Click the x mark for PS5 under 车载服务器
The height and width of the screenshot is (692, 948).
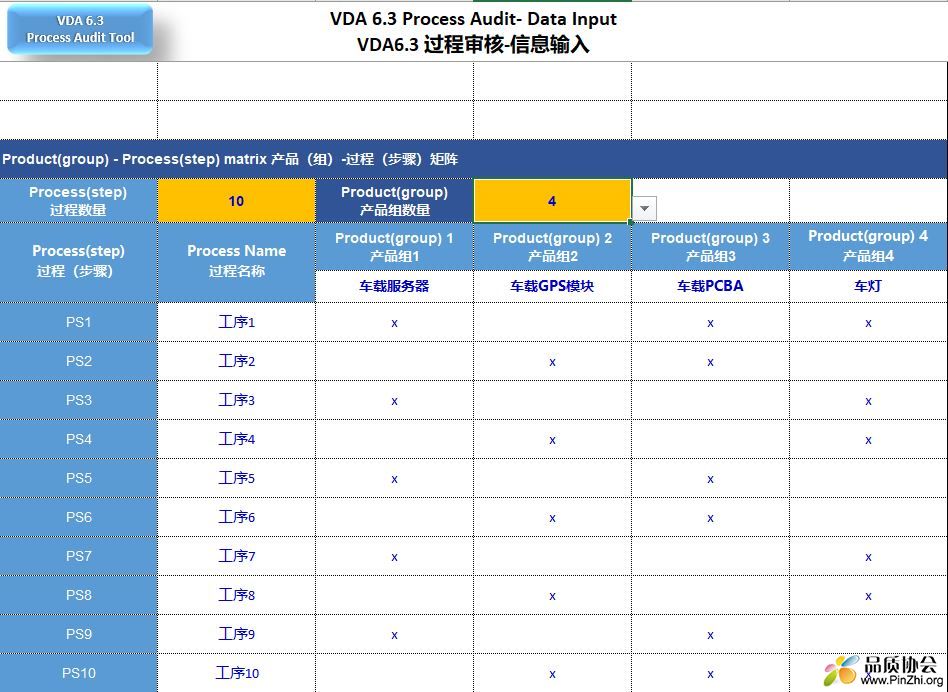coord(394,479)
